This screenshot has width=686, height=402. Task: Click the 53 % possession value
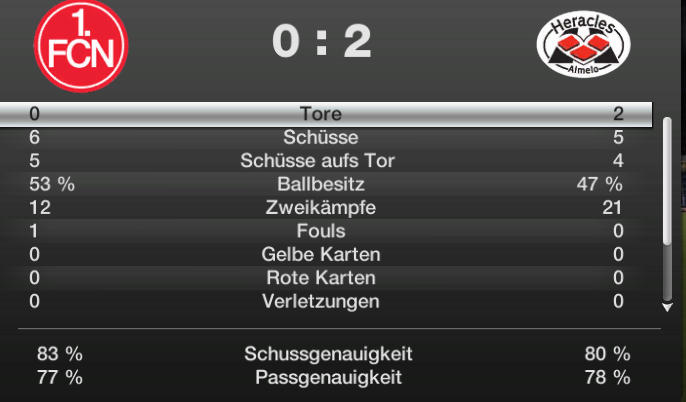[52, 184]
